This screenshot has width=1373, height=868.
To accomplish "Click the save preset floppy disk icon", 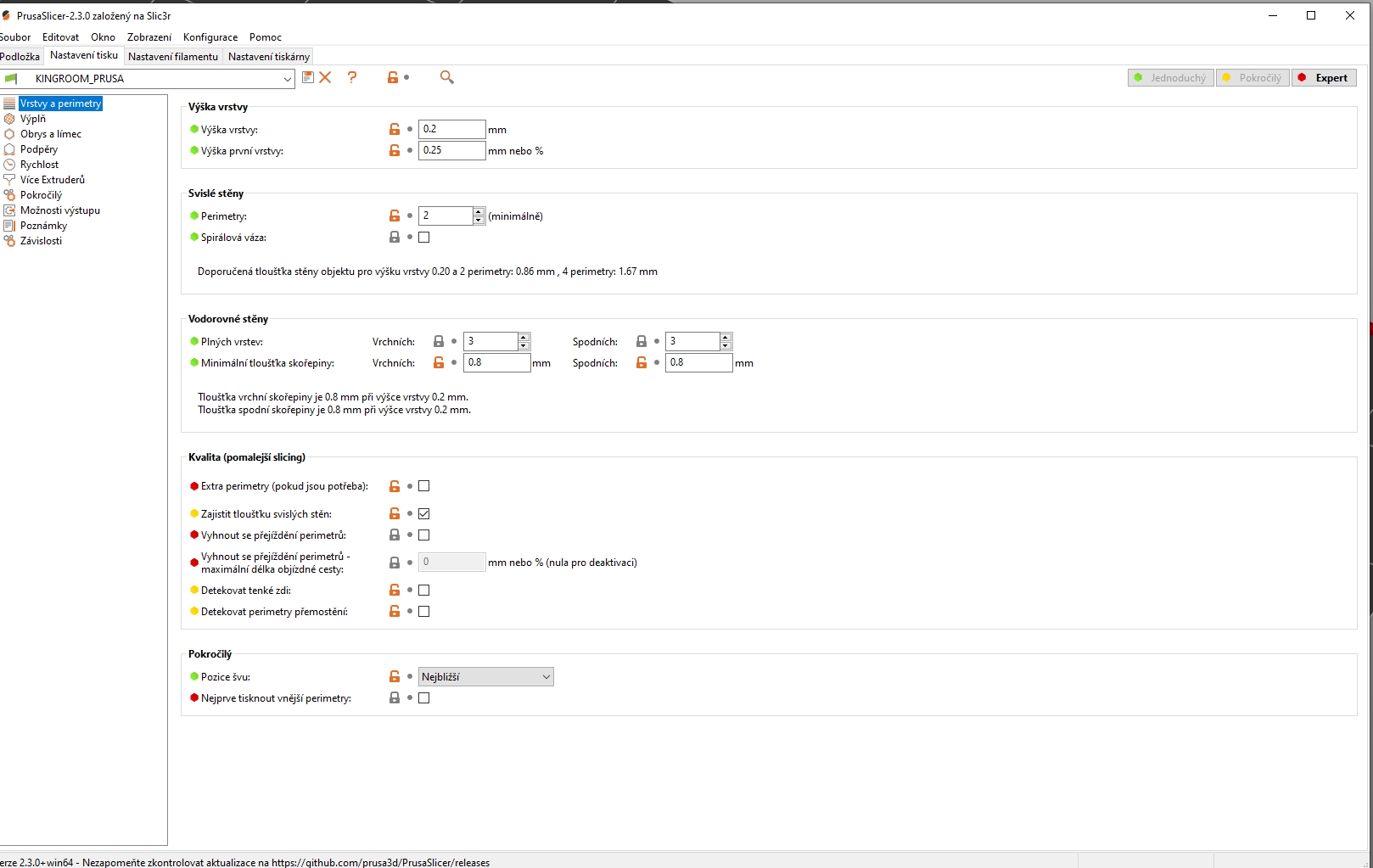I will pyautogui.click(x=308, y=77).
